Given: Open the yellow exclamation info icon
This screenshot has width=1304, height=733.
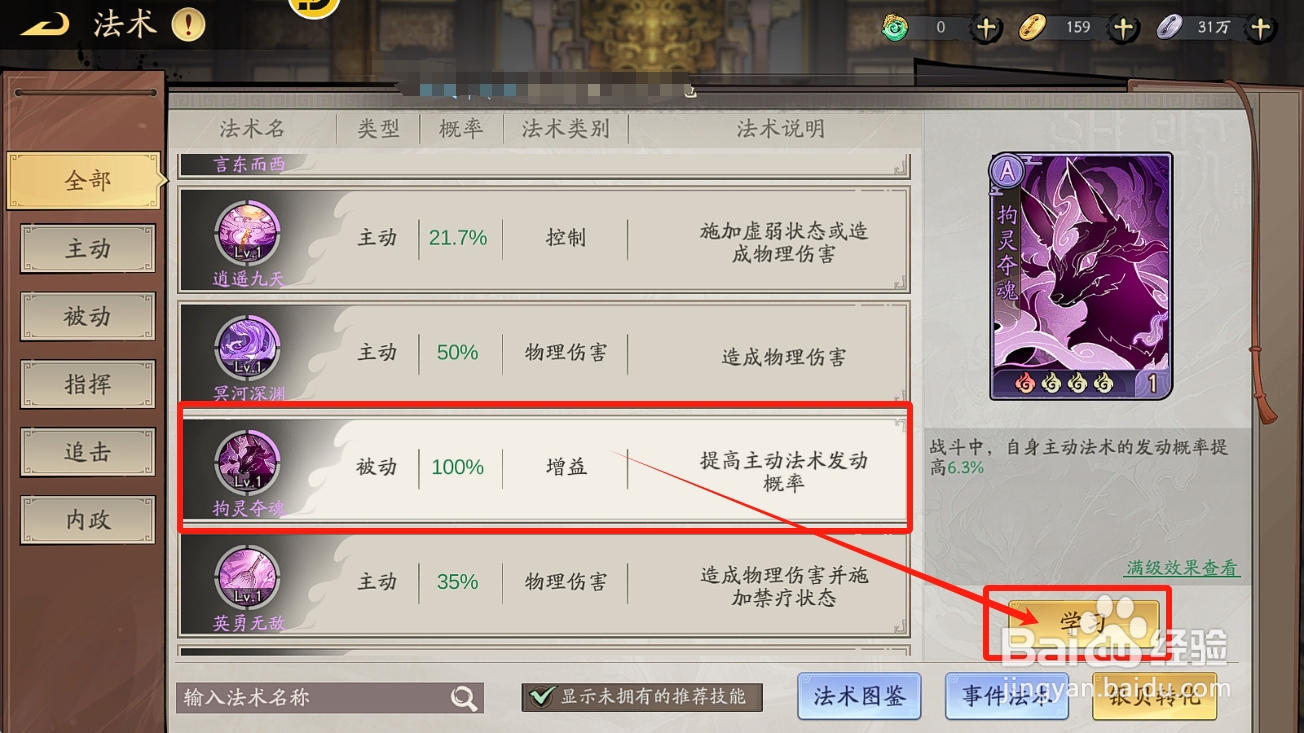Looking at the screenshot, I should click(x=188, y=25).
